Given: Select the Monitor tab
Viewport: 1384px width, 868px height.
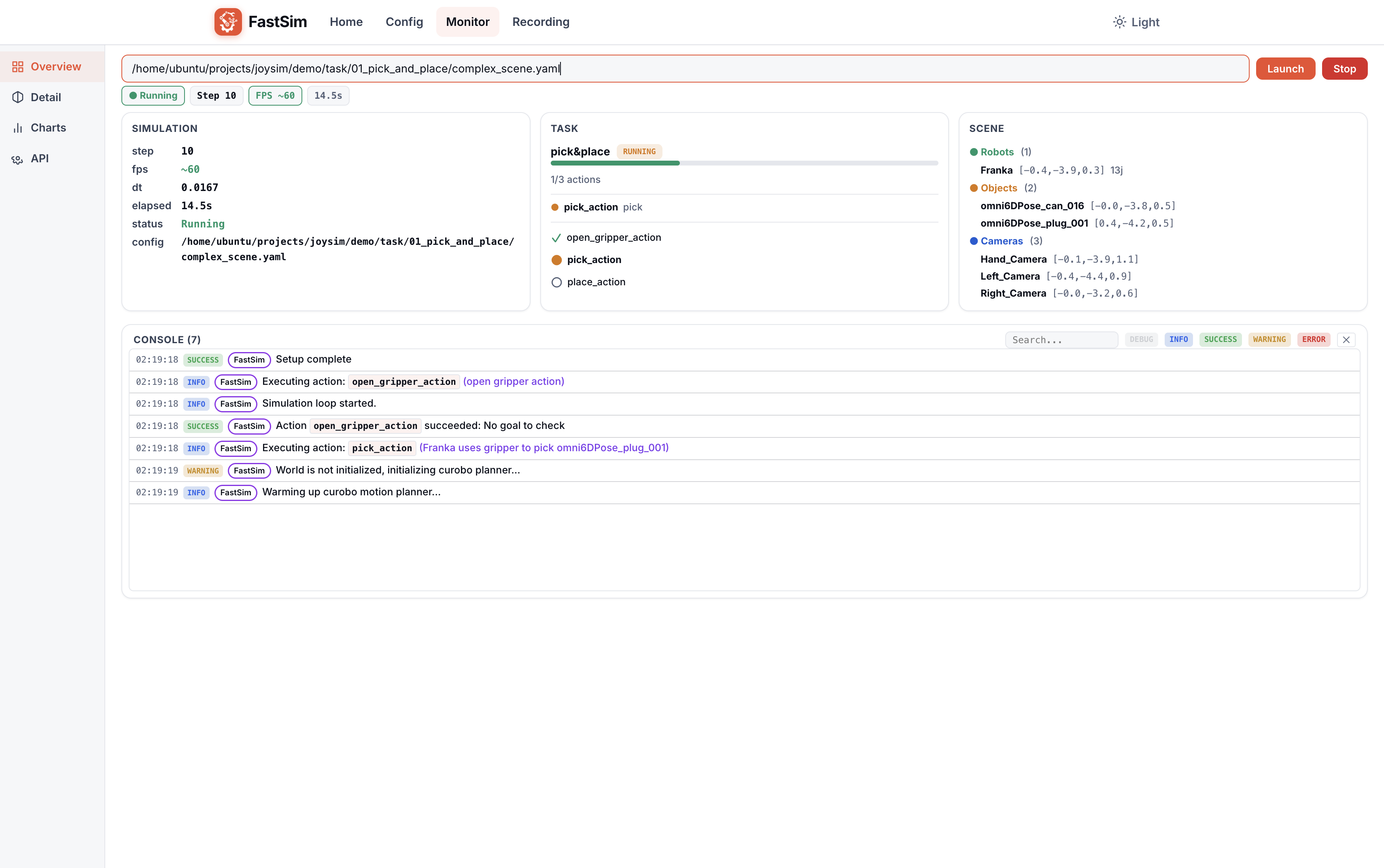Looking at the screenshot, I should tap(468, 22).
